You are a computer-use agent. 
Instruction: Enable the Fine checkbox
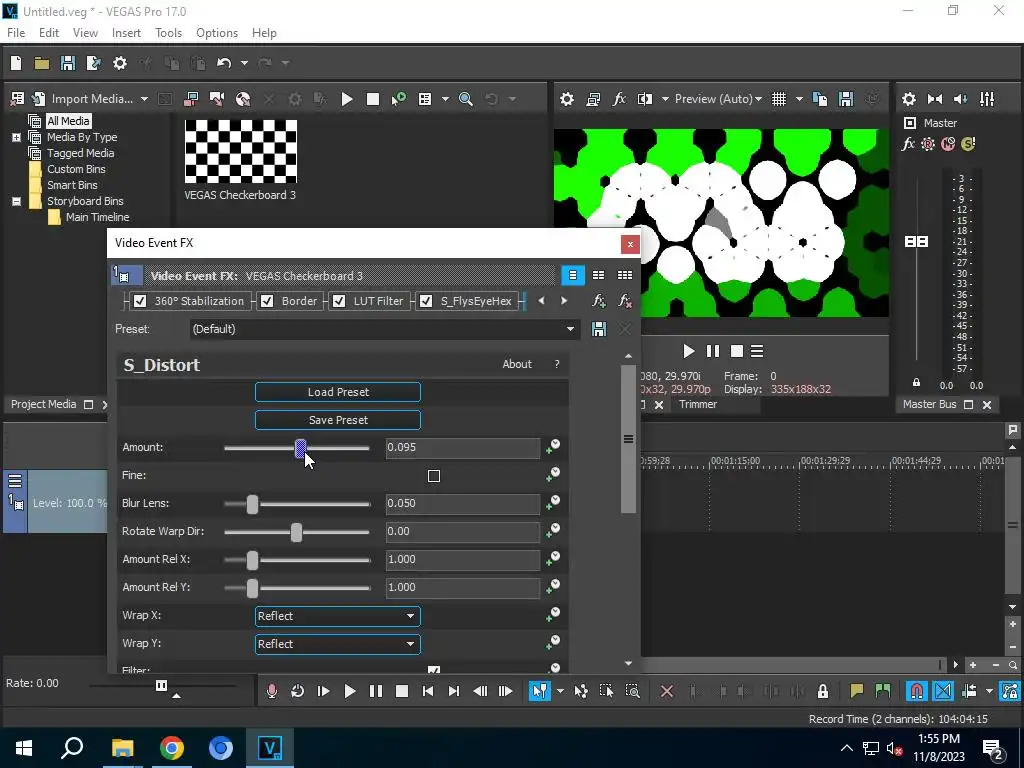coord(434,476)
